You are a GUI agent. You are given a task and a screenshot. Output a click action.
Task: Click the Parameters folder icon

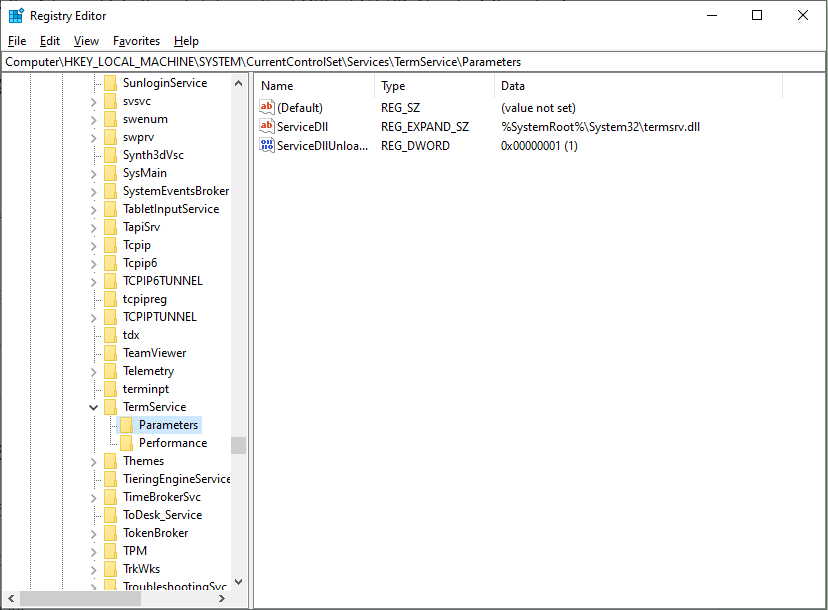127,425
